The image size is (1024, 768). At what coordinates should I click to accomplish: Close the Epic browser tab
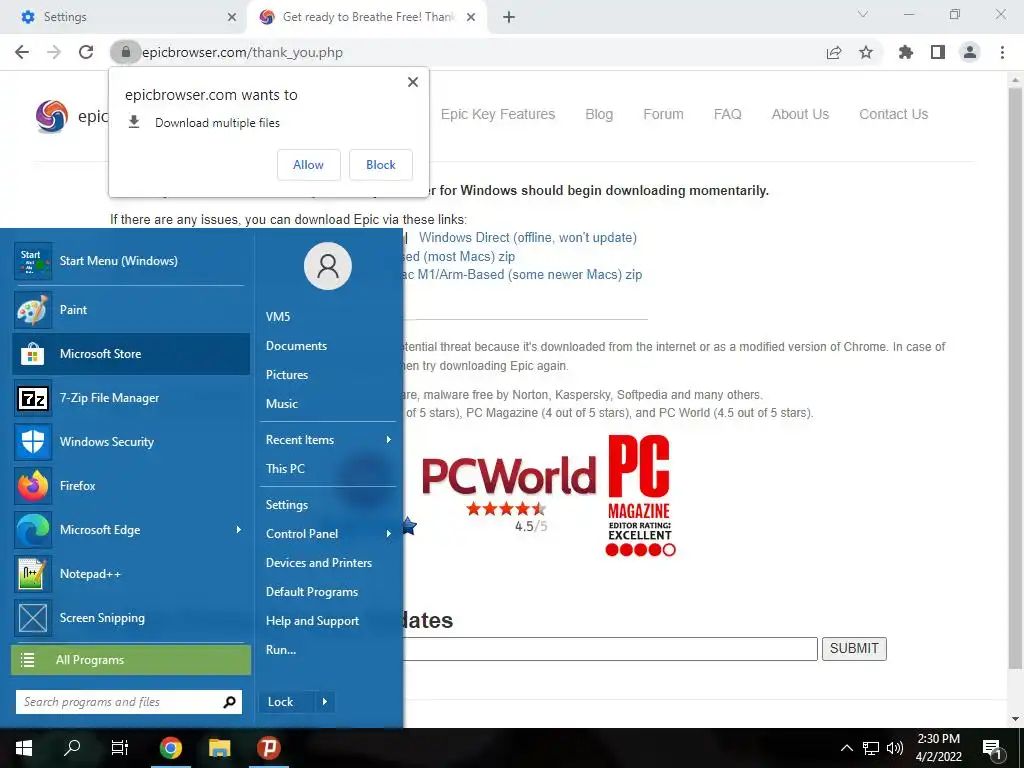[471, 17]
